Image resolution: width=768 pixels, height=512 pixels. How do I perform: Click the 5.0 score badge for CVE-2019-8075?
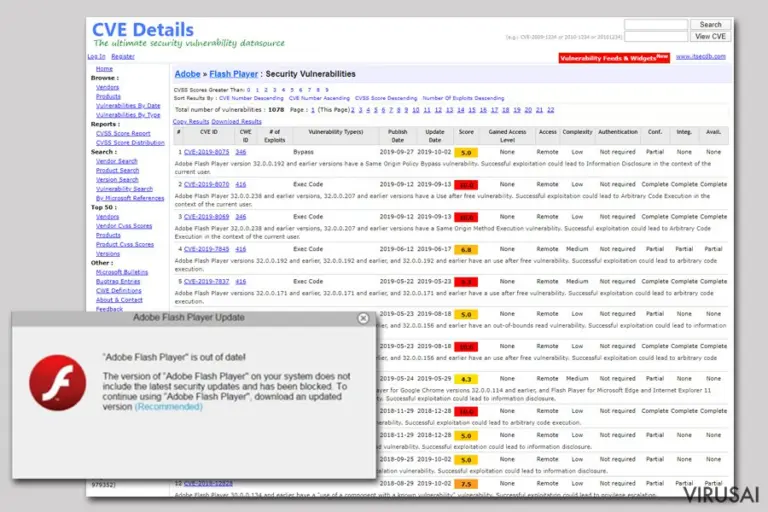click(466, 153)
